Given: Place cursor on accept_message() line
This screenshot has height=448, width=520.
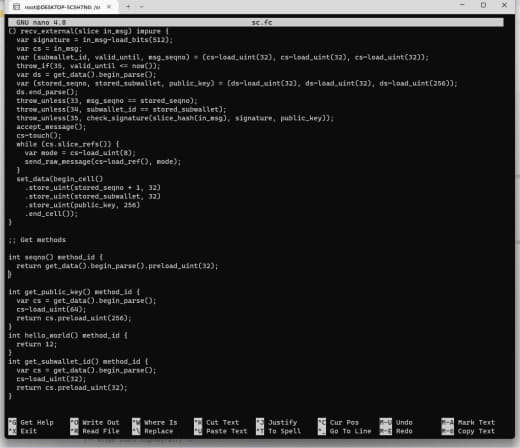Looking at the screenshot, I should pos(51,127).
